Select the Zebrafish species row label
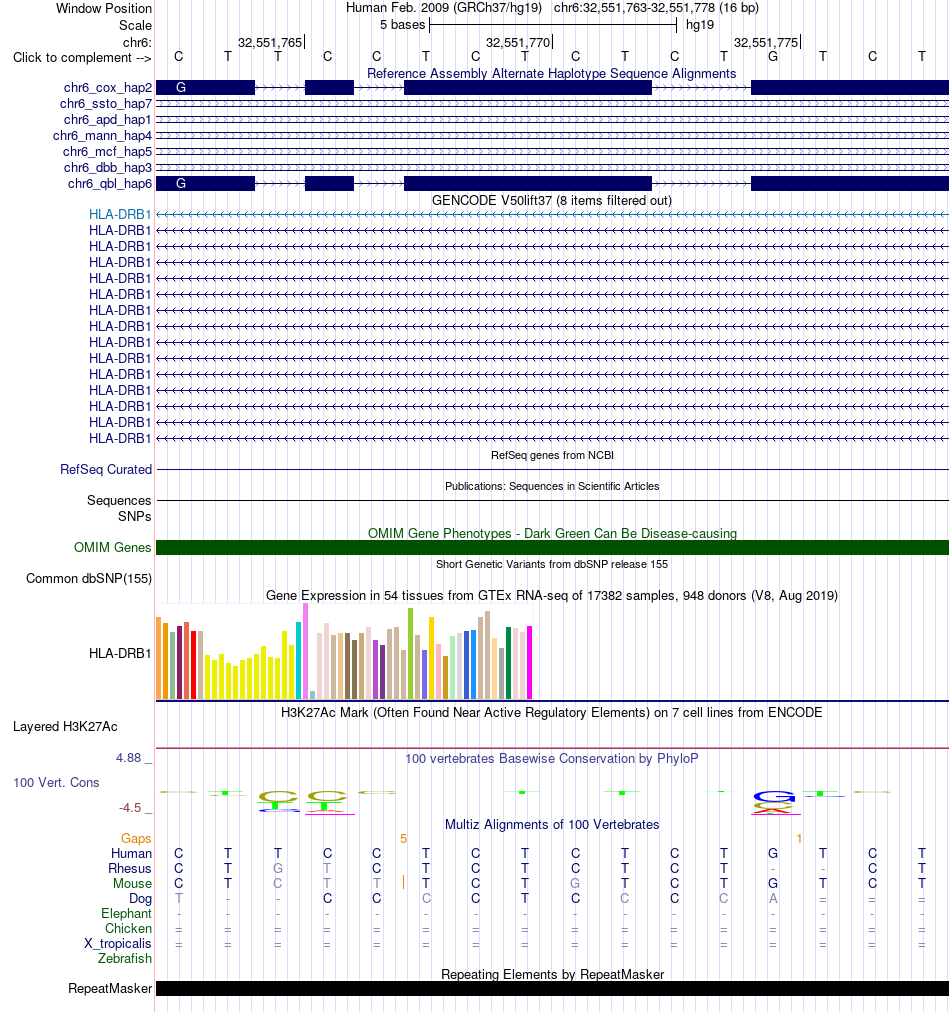The image size is (950, 1012). [125, 959]
